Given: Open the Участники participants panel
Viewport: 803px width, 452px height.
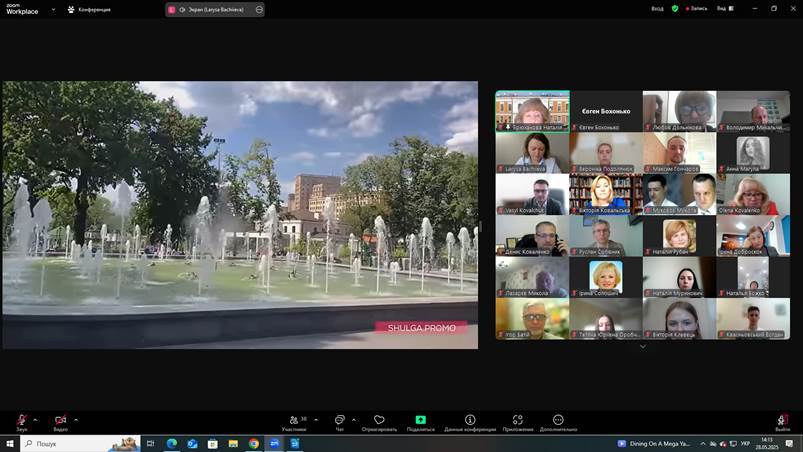Looking at the screenshot, I should click(294, 421).
